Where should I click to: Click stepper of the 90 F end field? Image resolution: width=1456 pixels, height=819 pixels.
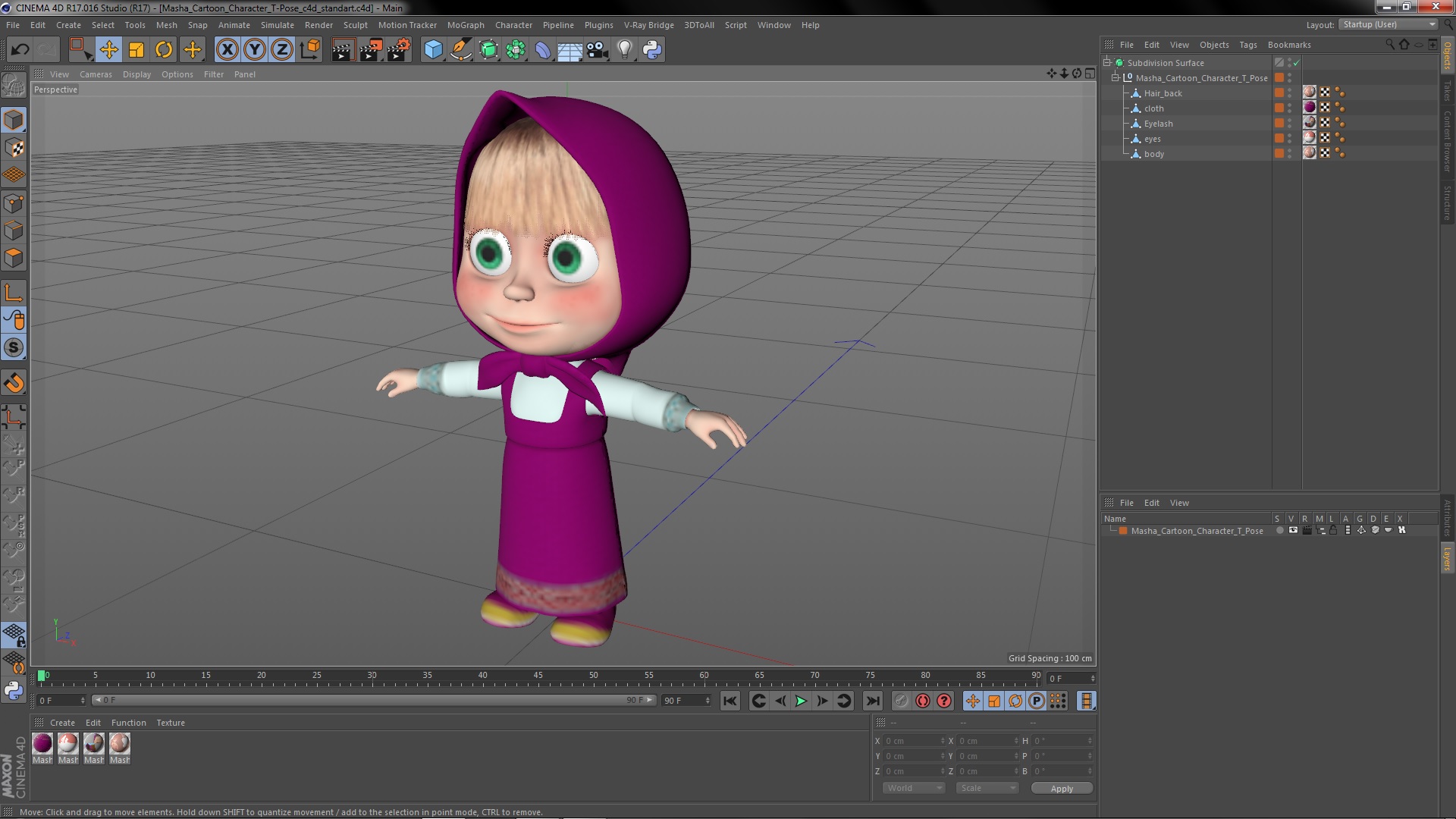click(707, 701)
